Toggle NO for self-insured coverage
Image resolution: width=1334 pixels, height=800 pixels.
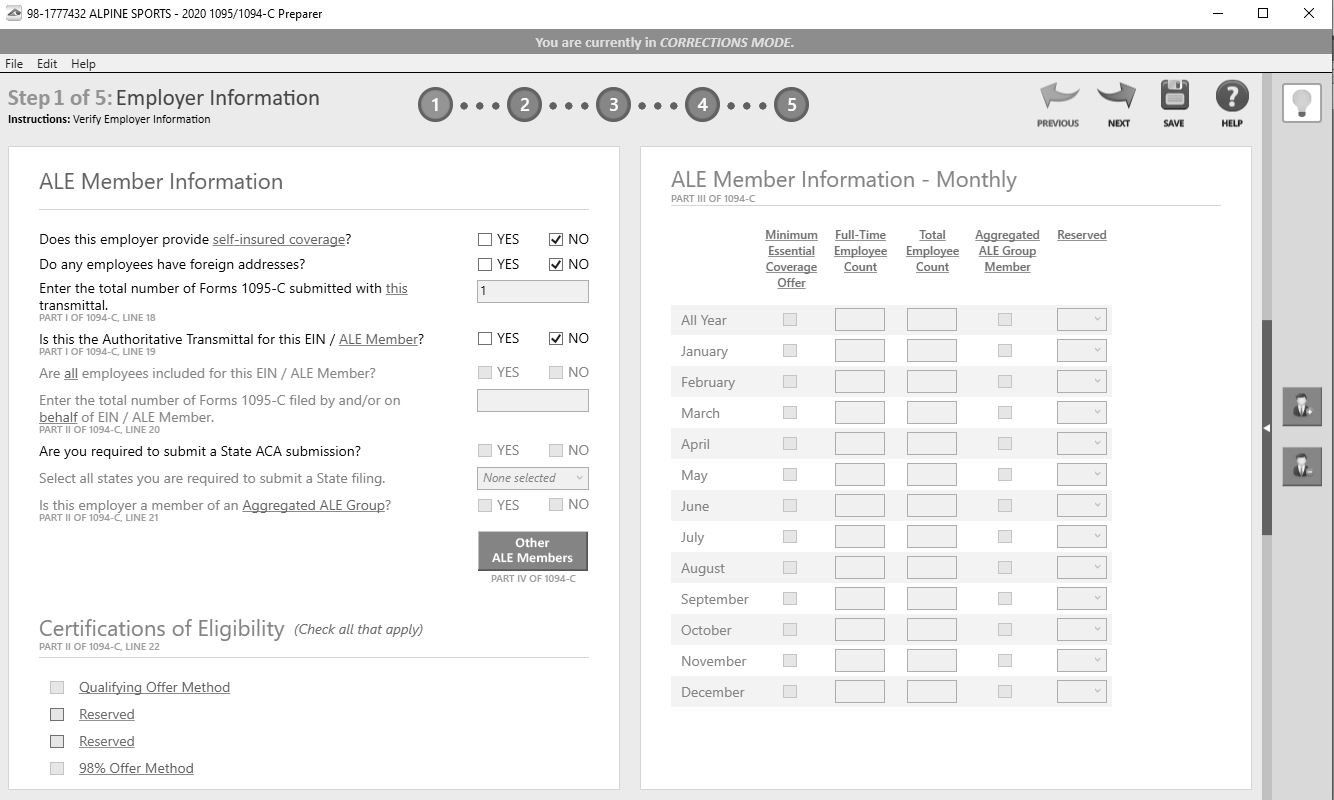556,239
